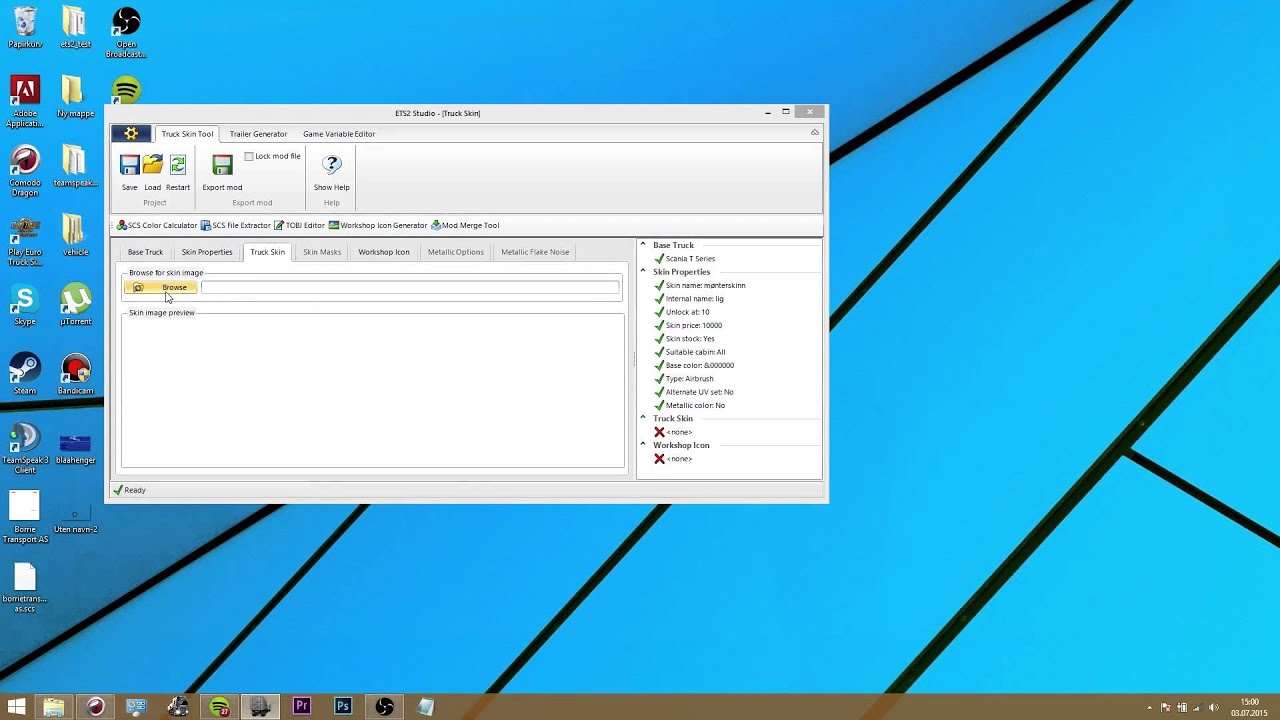Open the Mod Merge Tool
The width and height of the screenshot is (1280, 720).
[465, 225]
